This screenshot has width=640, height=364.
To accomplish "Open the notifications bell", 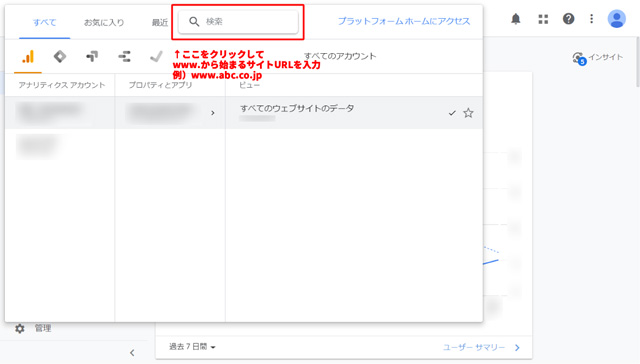I will coord(516,19).
